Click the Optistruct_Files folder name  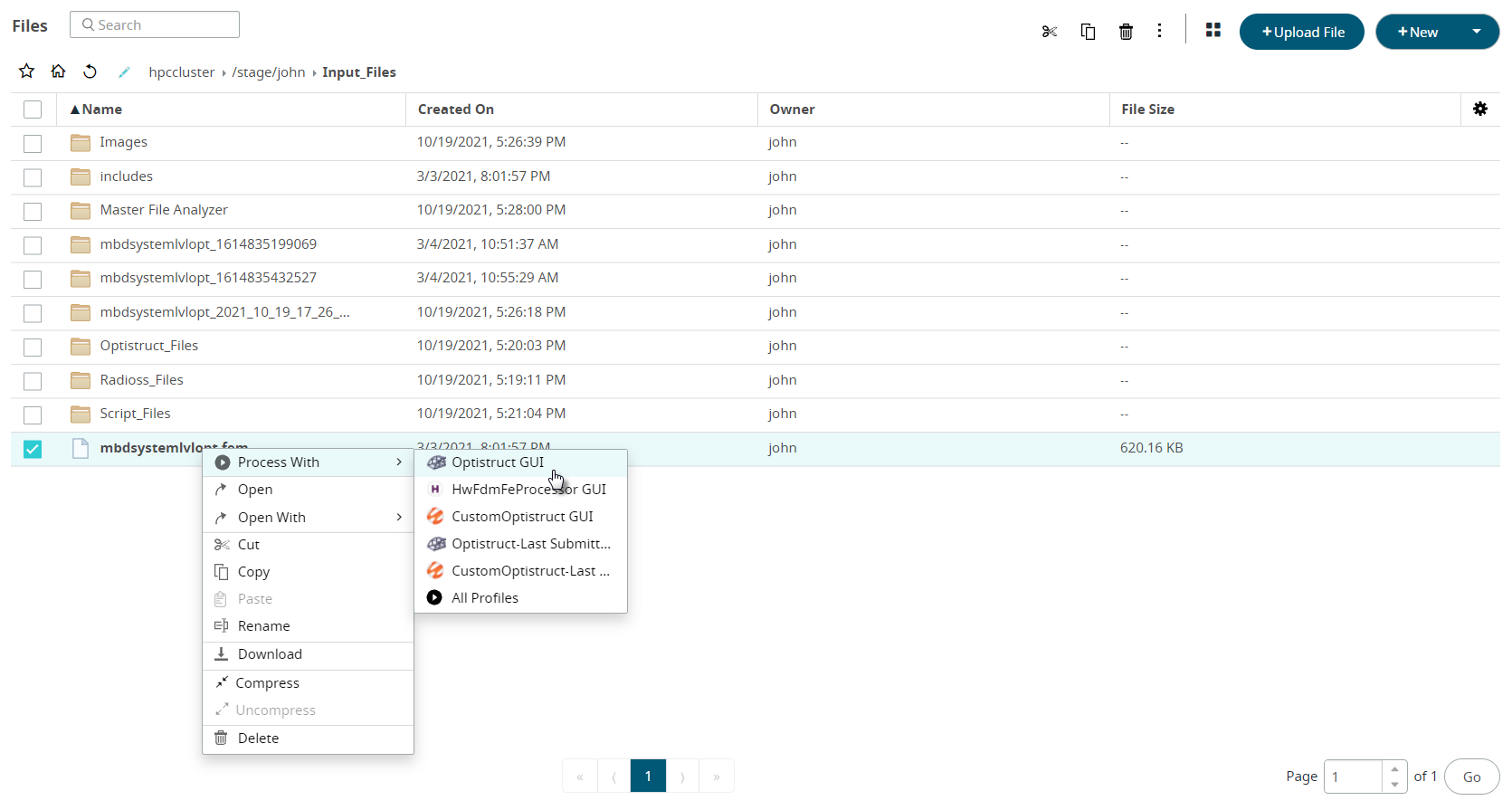tap(149, 346)
